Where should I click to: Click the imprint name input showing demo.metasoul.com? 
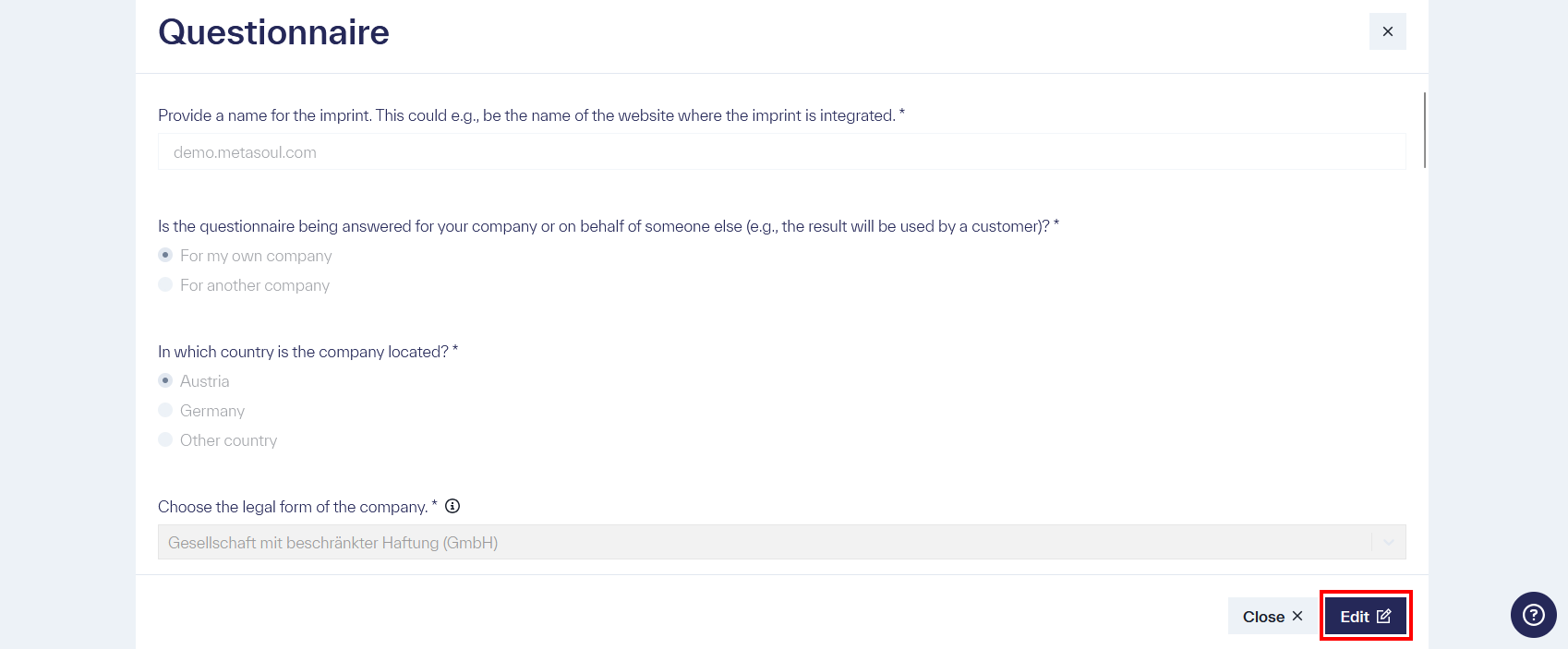click(x=780, y=151)
